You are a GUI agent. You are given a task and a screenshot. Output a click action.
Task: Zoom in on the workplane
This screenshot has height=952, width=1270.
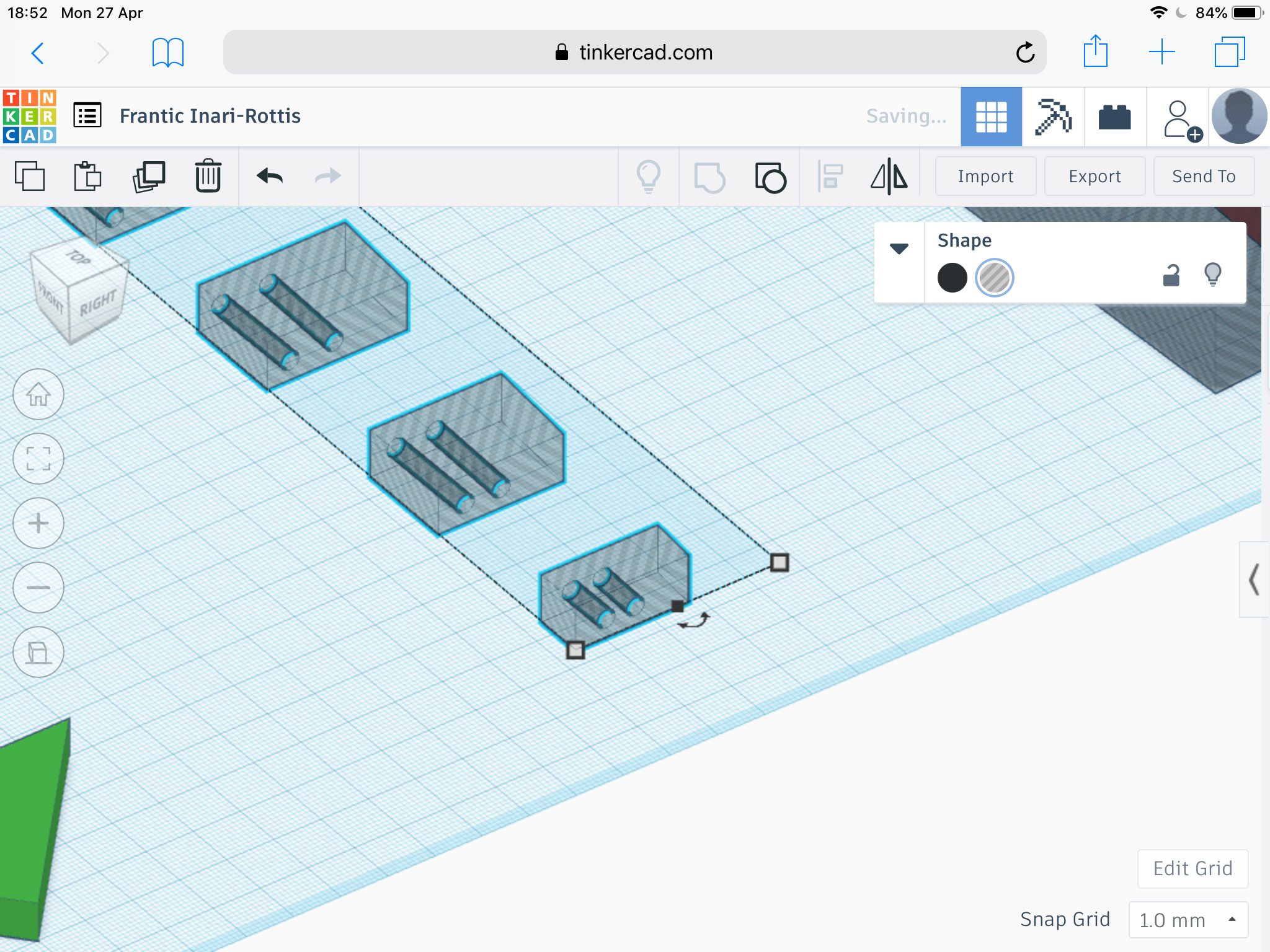pos(38,523)
